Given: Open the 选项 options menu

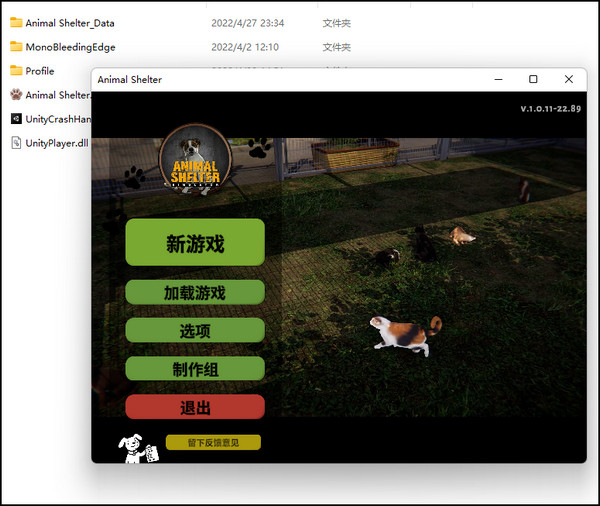Looking at the screenshot, I should pyautogui.click(x=195, y=331).
